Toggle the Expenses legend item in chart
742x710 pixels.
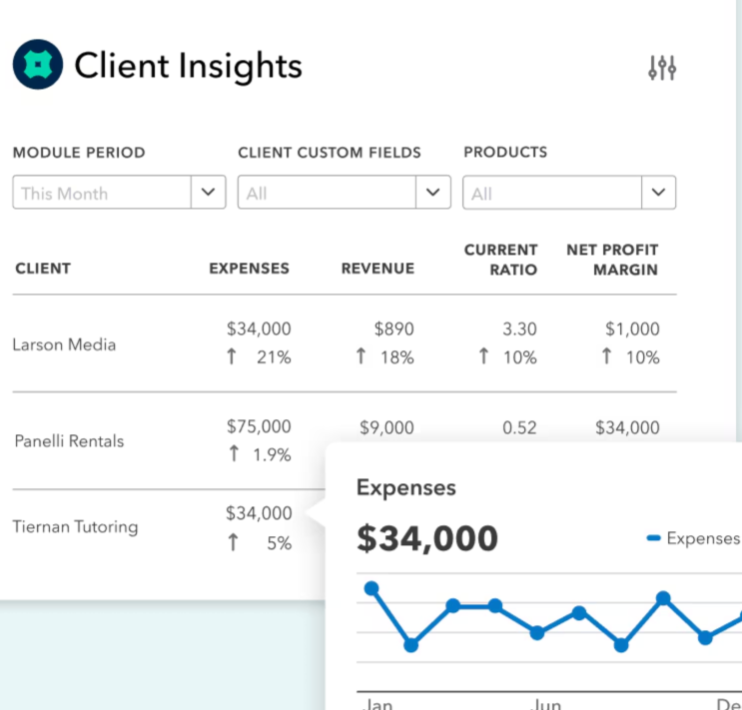coord(693,538)
